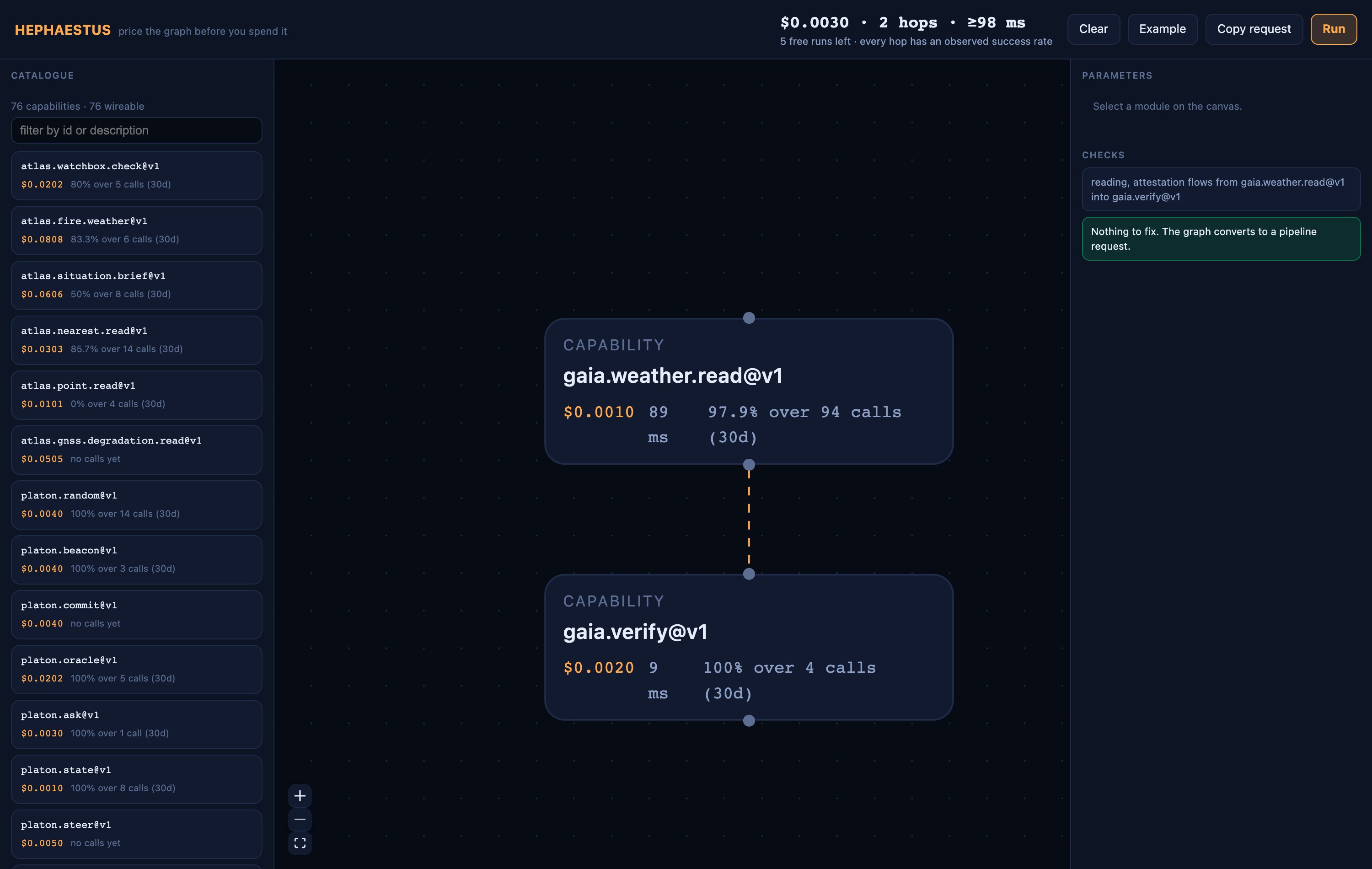
Task: Click top input port of gaia.verify@v1 node
Action: coord(749,574)
